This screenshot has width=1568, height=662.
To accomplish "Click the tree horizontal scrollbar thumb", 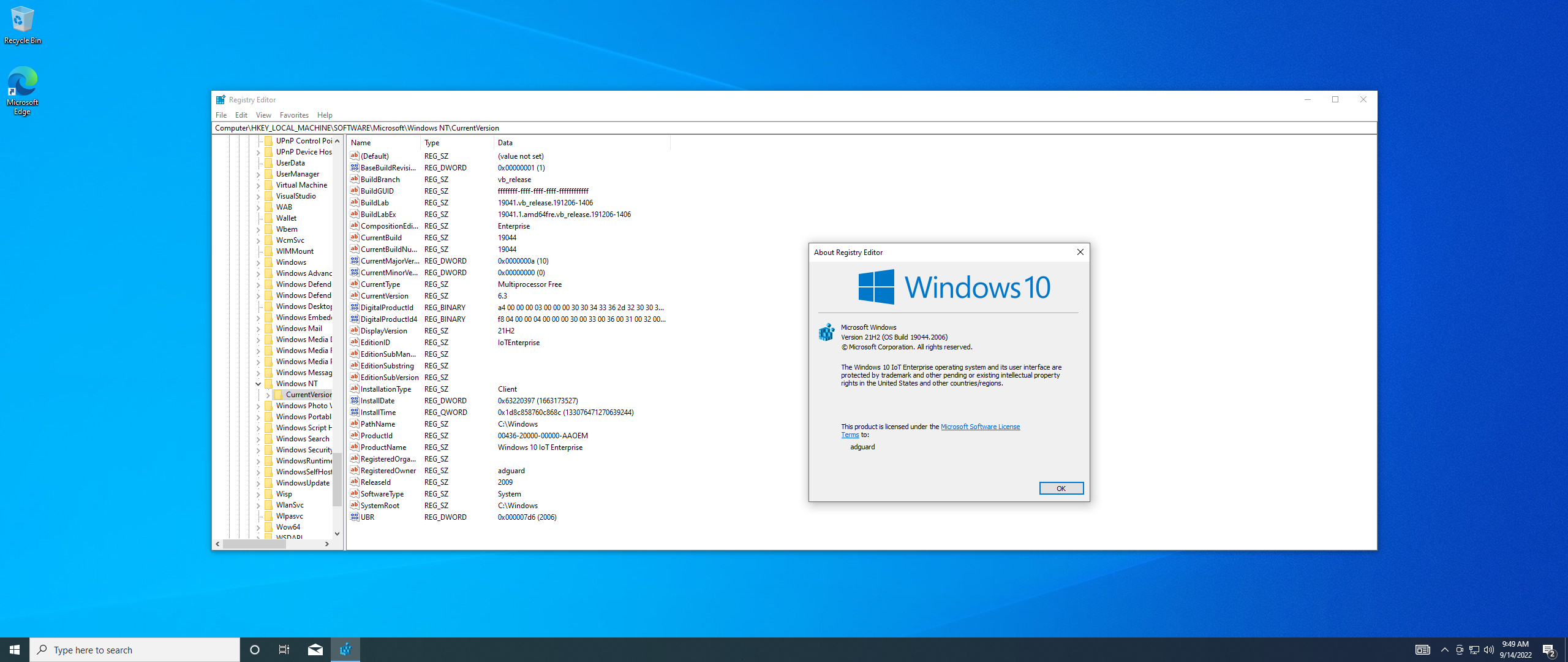I will [x=254, y=544].
